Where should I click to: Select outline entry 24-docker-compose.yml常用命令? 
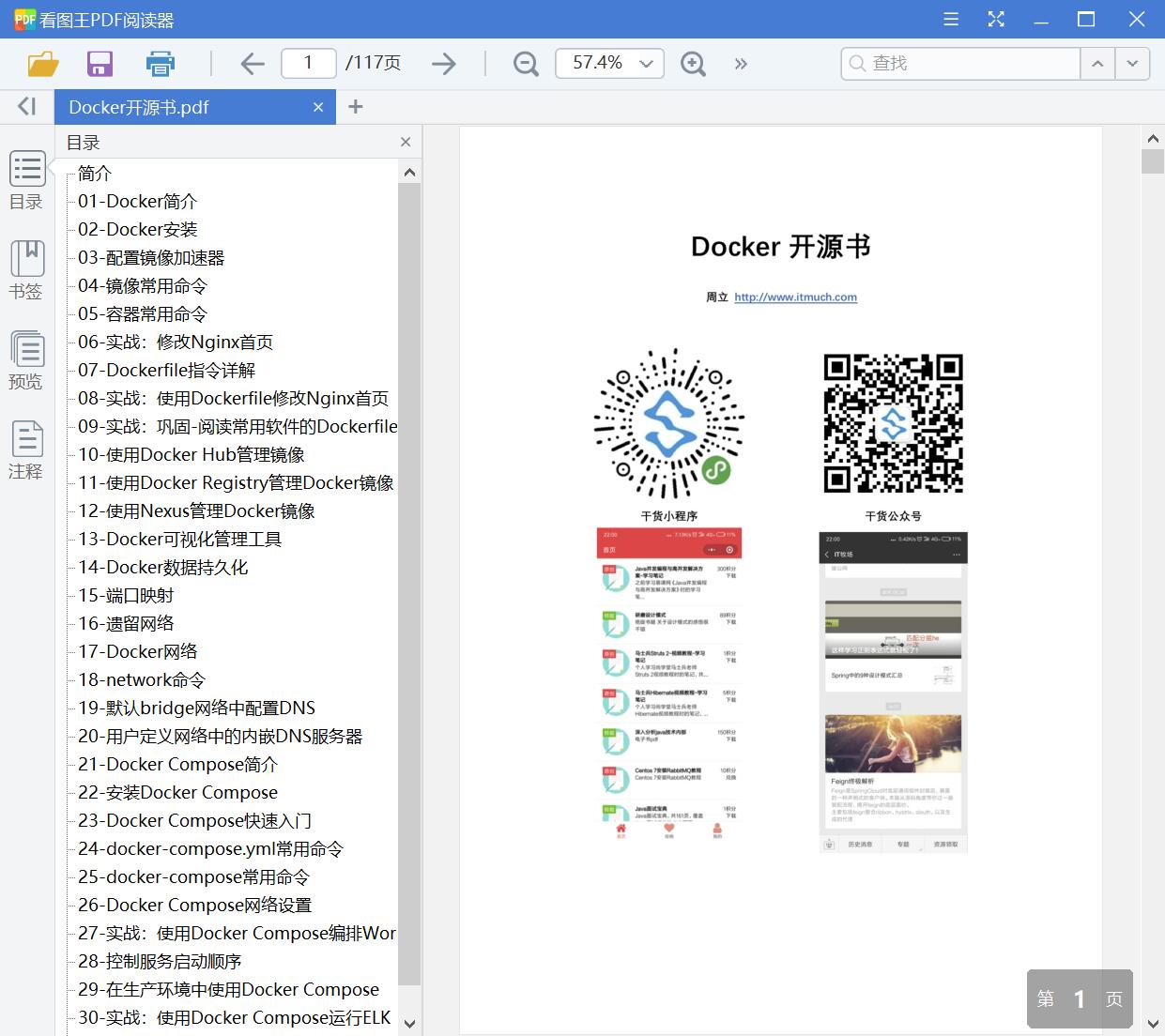click(210, 849)
